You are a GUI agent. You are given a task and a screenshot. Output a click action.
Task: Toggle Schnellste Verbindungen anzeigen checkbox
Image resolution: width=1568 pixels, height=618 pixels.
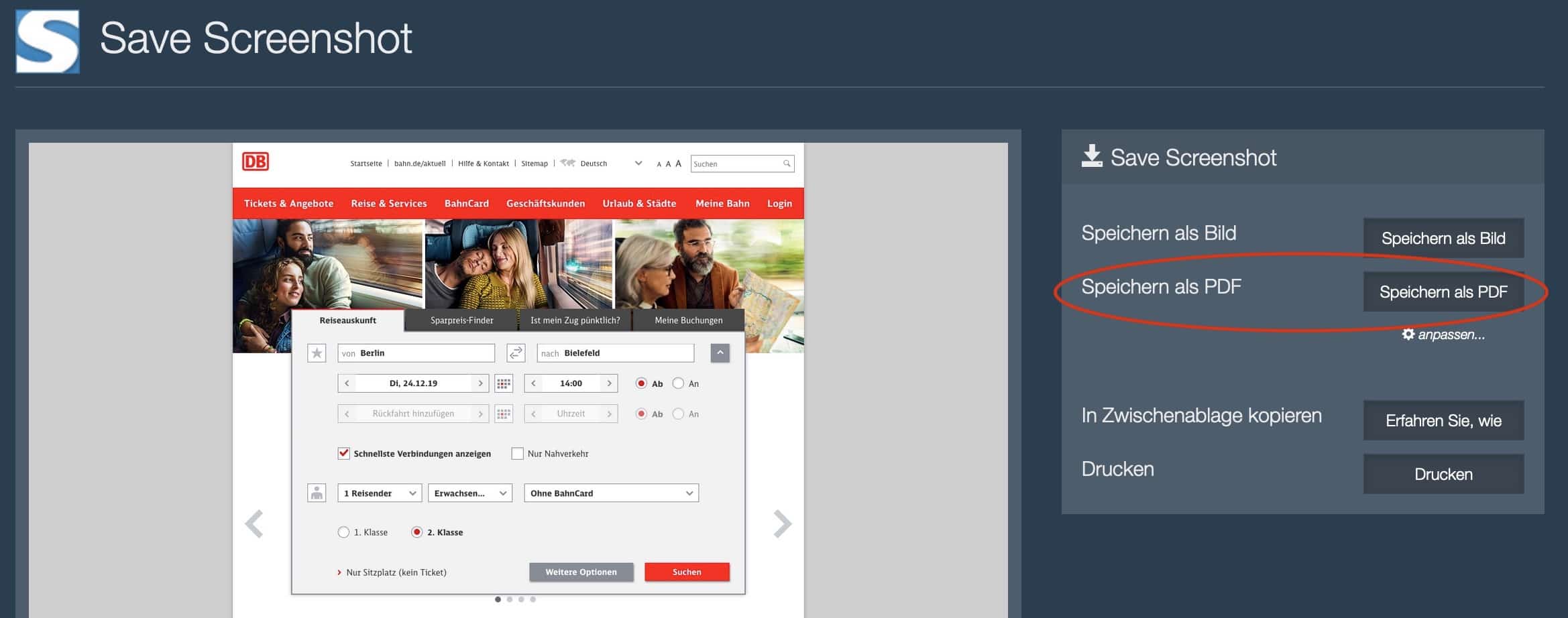point(344,453)
